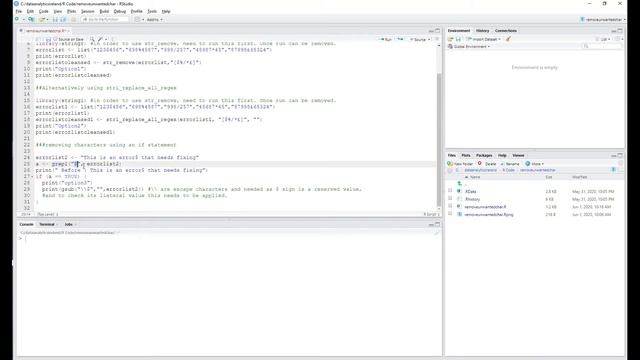
Task: Check the box next to removeunwantedchar.Rproj
Action: pos(450,214)
